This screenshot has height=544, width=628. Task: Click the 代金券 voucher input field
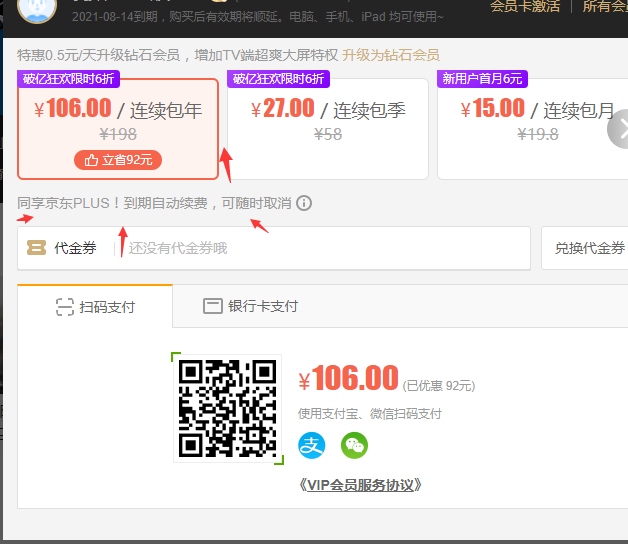[320, 248]
